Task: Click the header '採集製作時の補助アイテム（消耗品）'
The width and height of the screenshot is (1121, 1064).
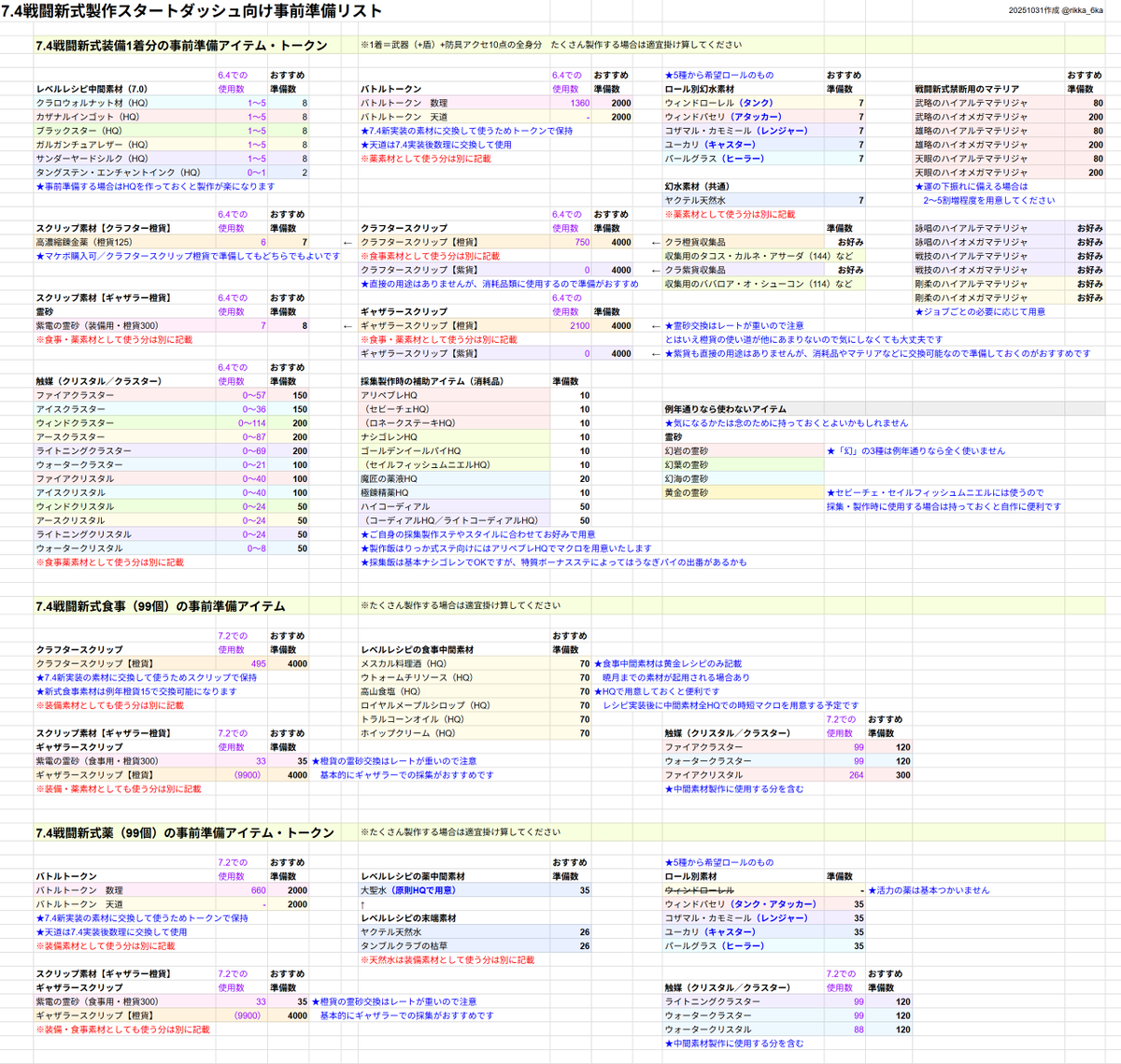Action: pos(432,381)
